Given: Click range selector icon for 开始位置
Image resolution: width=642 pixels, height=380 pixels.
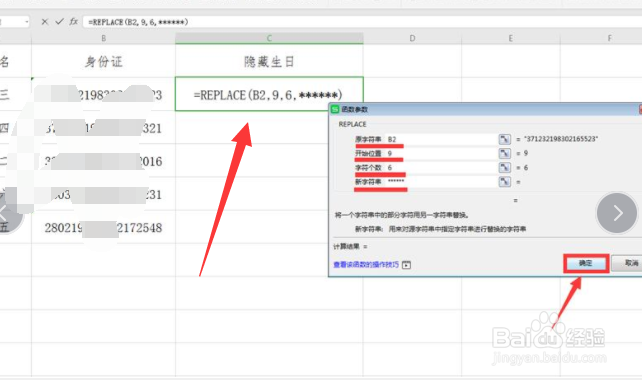Looking at the screenshot, I should (x=505, y=154).
